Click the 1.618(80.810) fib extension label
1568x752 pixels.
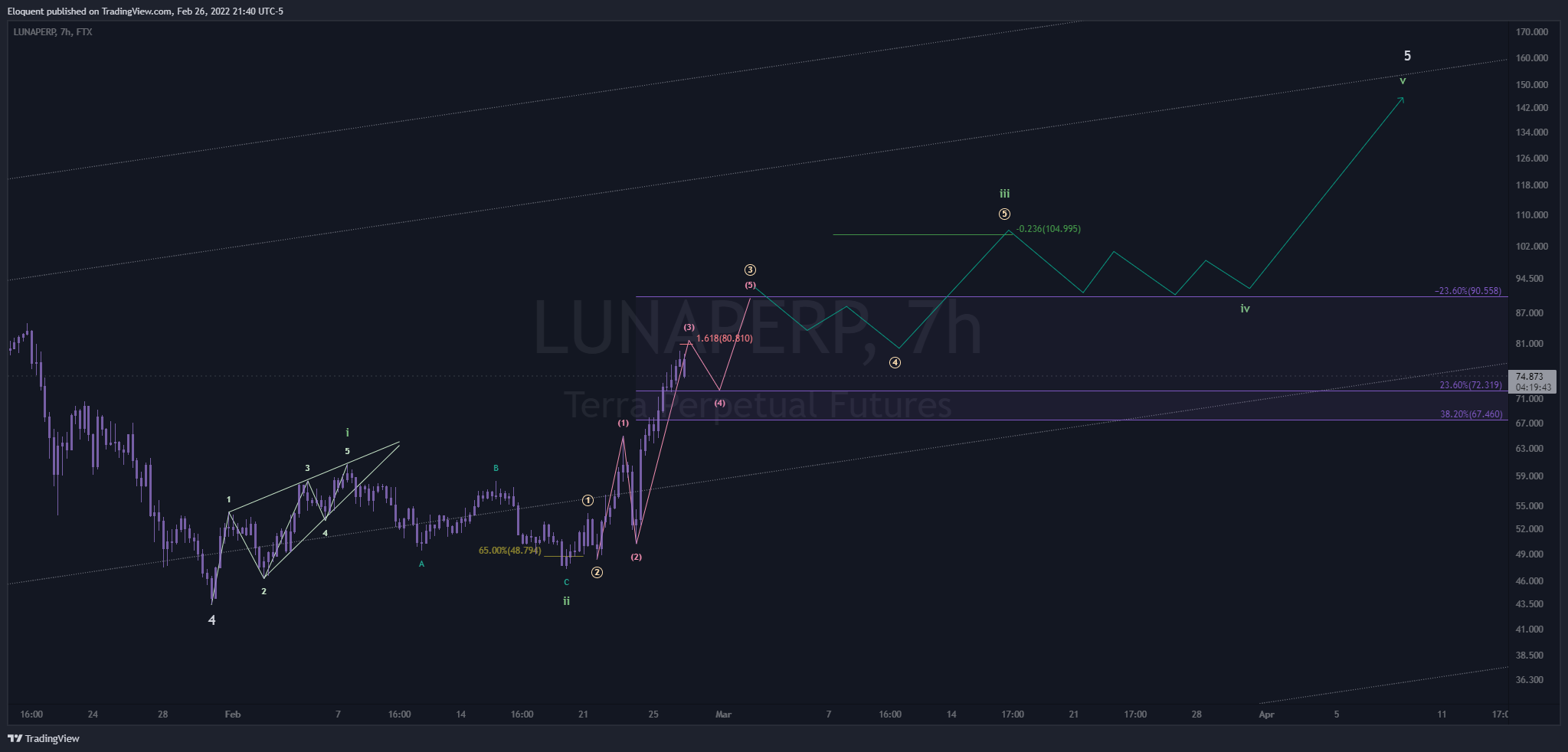click(x=724, y=338)
